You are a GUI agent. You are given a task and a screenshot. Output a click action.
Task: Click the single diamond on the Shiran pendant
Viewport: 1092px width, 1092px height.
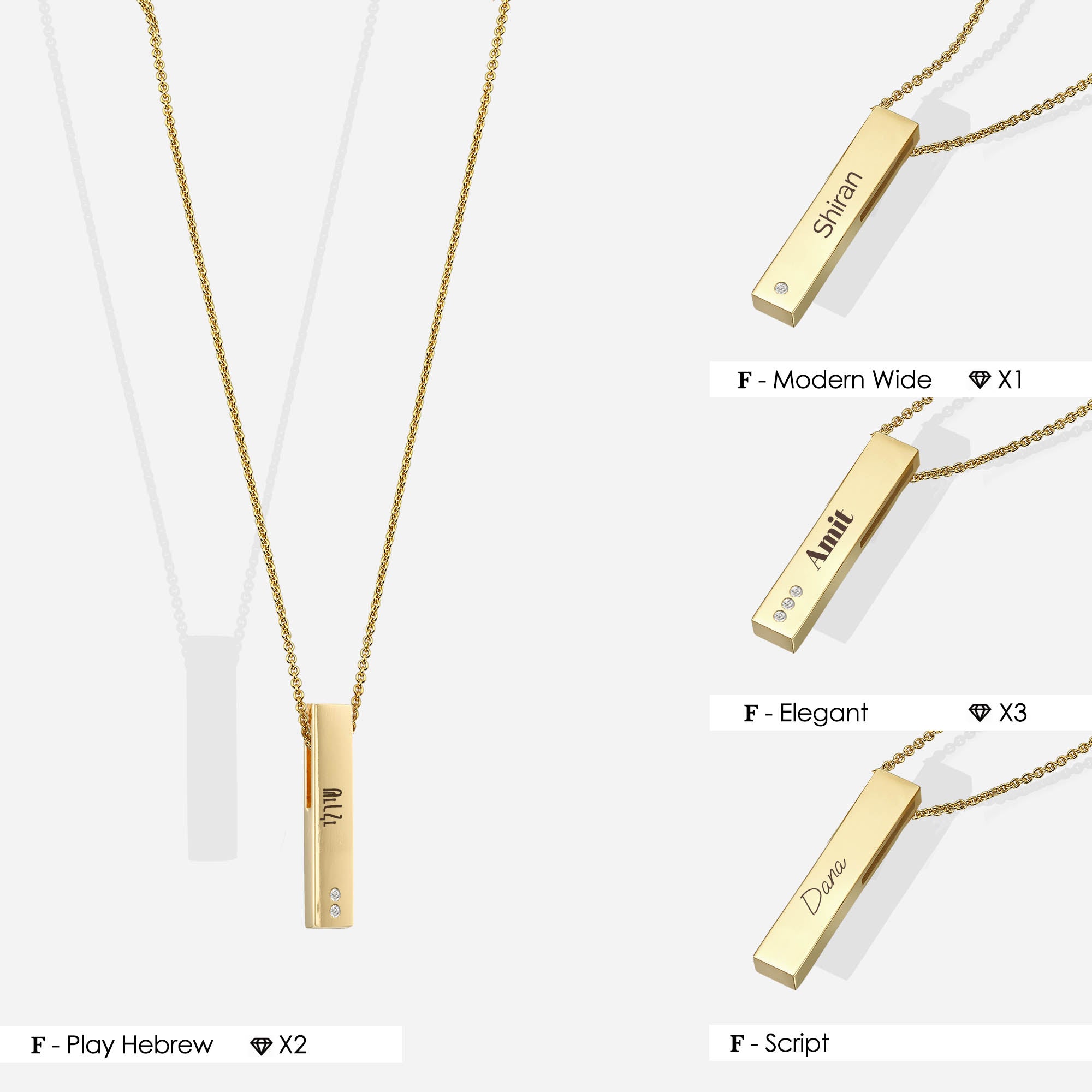click(x=781, y=288)
